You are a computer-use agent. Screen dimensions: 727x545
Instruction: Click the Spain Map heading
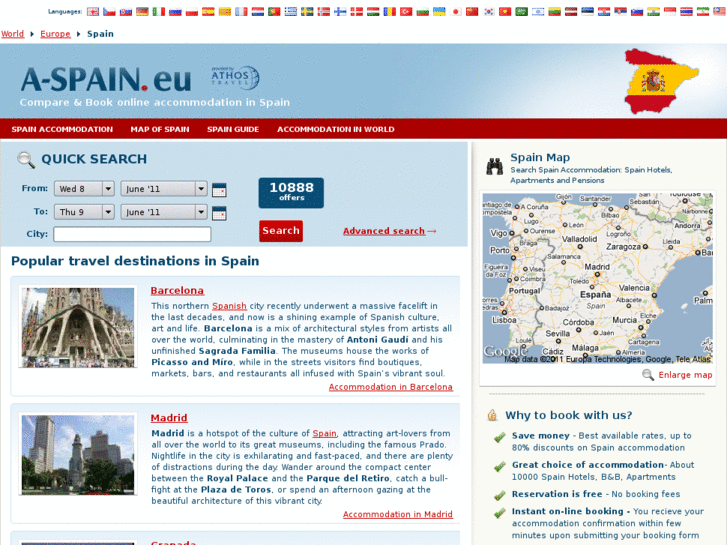click(x=540, y=157)
